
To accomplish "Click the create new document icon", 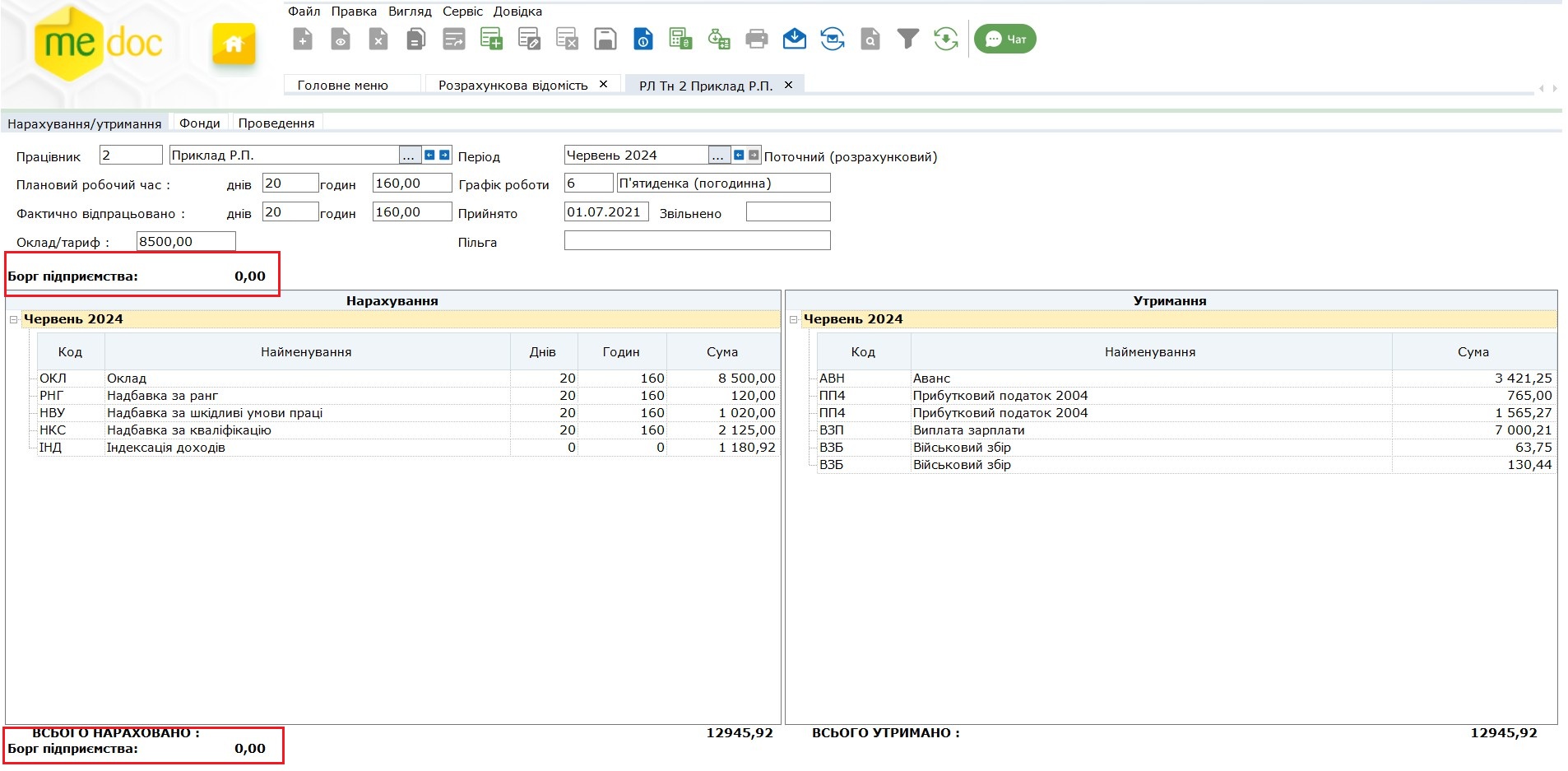I will [x=303, y=39].
